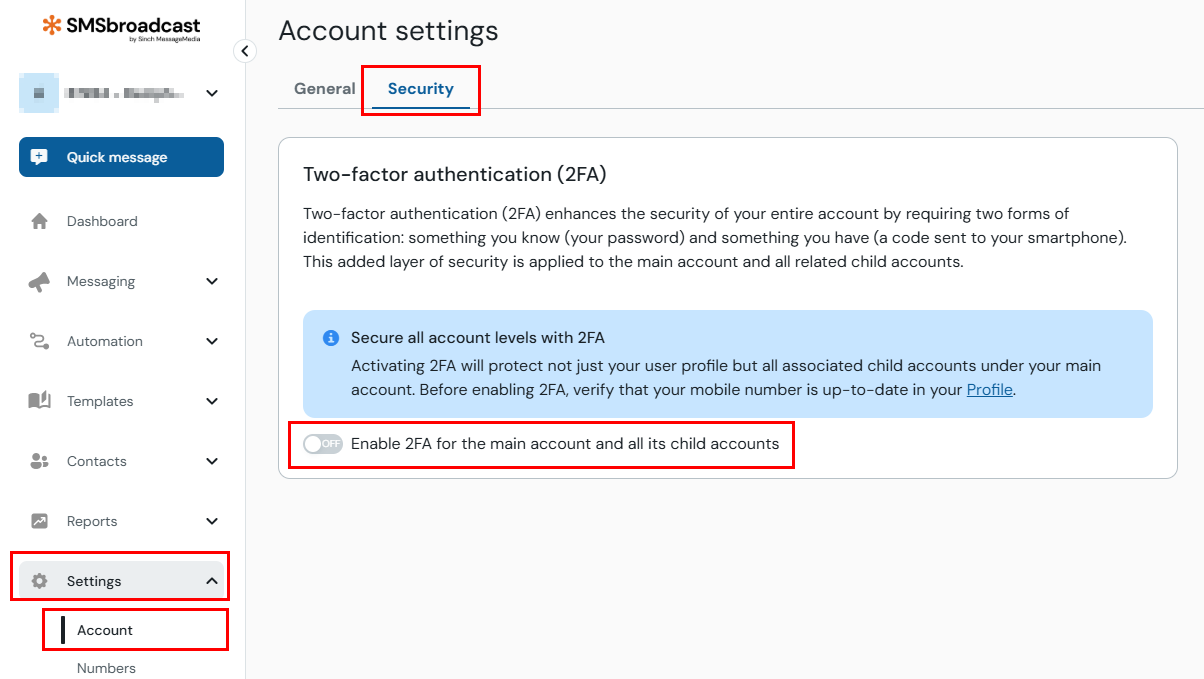Open the Numbers settings item
1204x679 pixels.
tap(106, 668)
